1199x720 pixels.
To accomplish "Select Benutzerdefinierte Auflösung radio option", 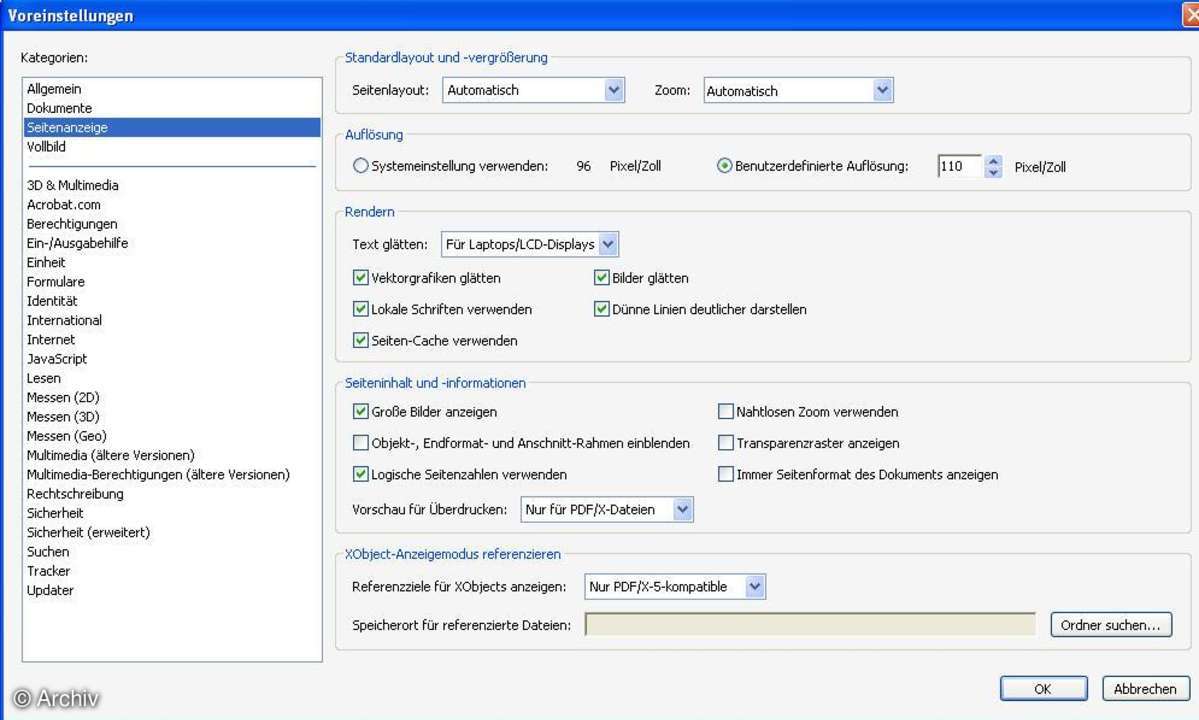I will click(x=725, y=167).
